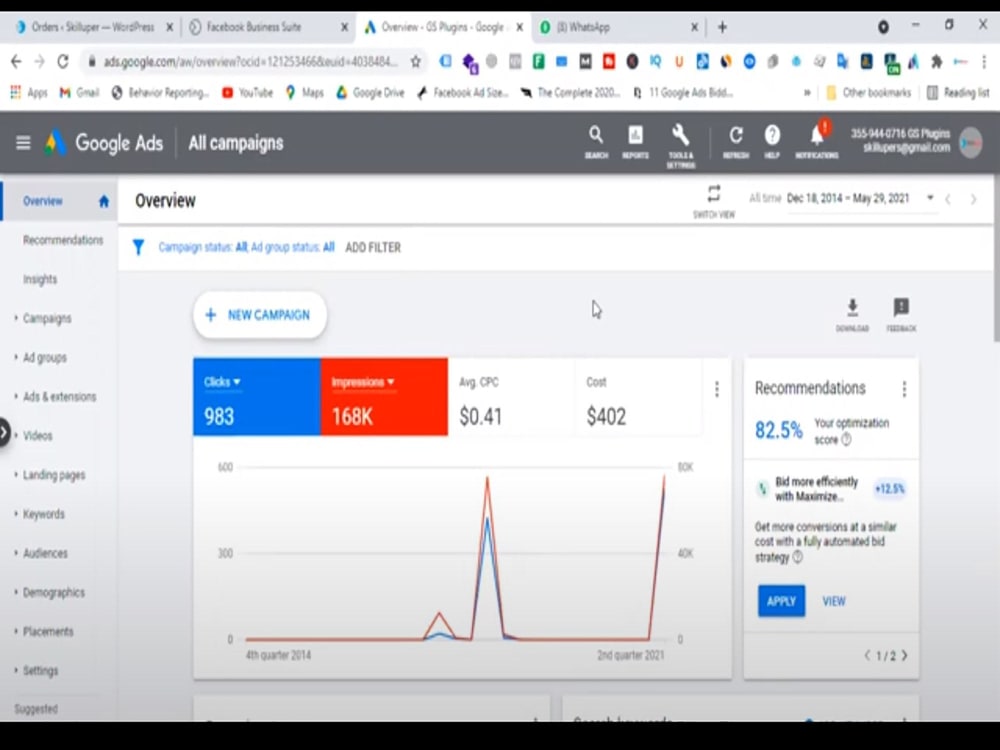Click optimization score help icon
Image resolution: width=1000 pixels, height=750 pixels.
click(846, 439)
